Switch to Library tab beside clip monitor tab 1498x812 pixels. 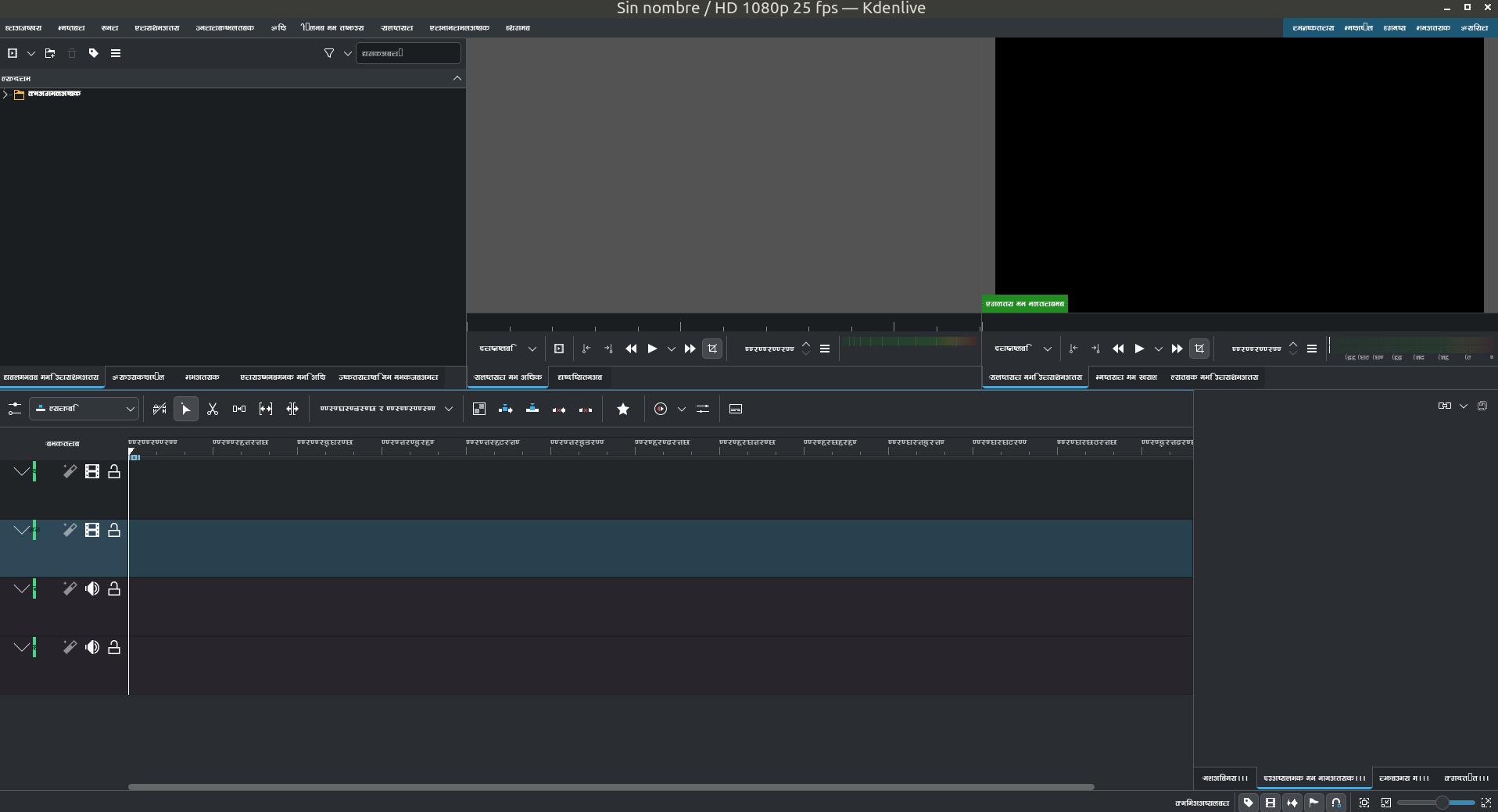click(x=580, y=377)
